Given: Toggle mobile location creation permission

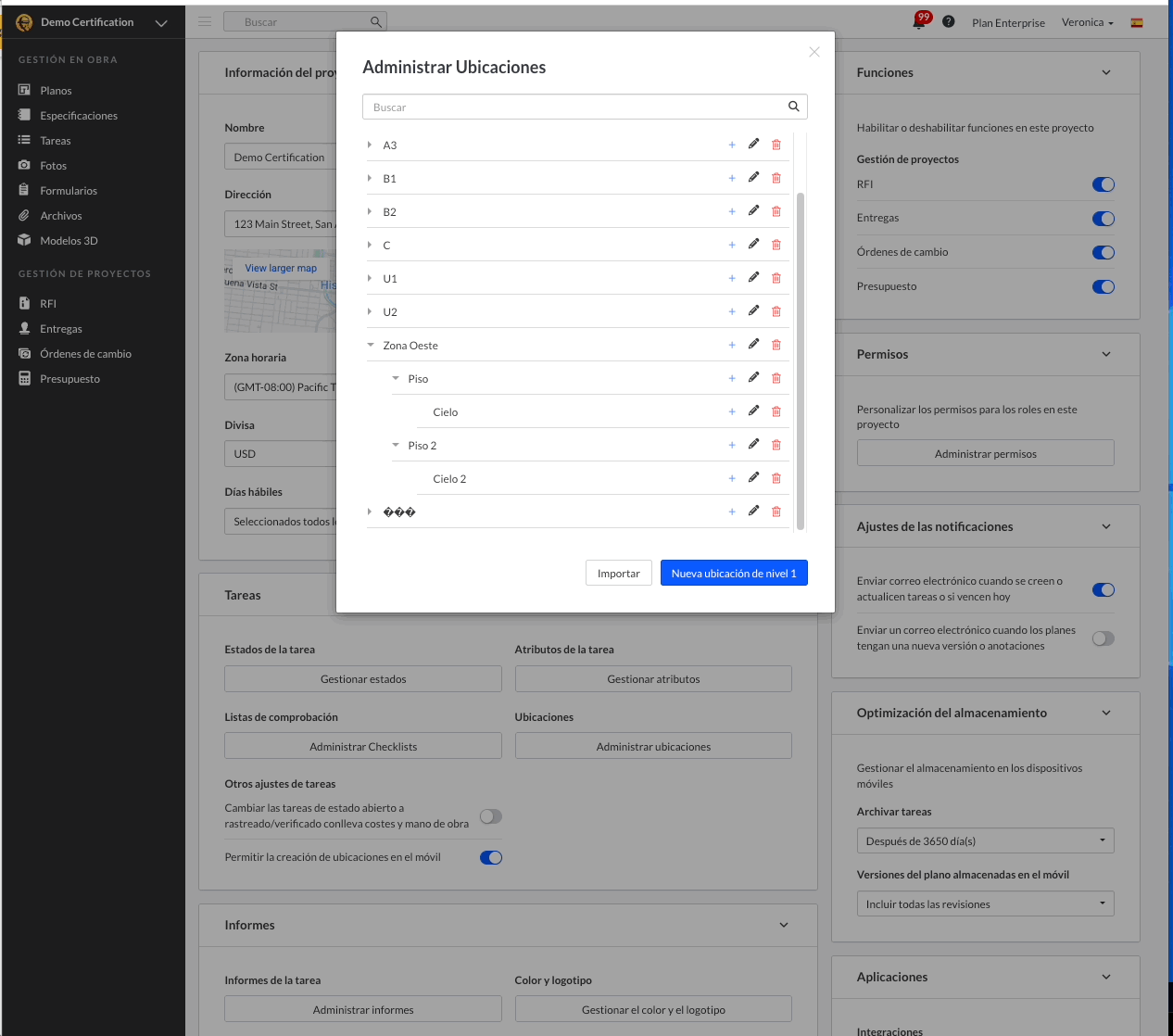Looking at the screenshot, I should [x=491, y=857].
